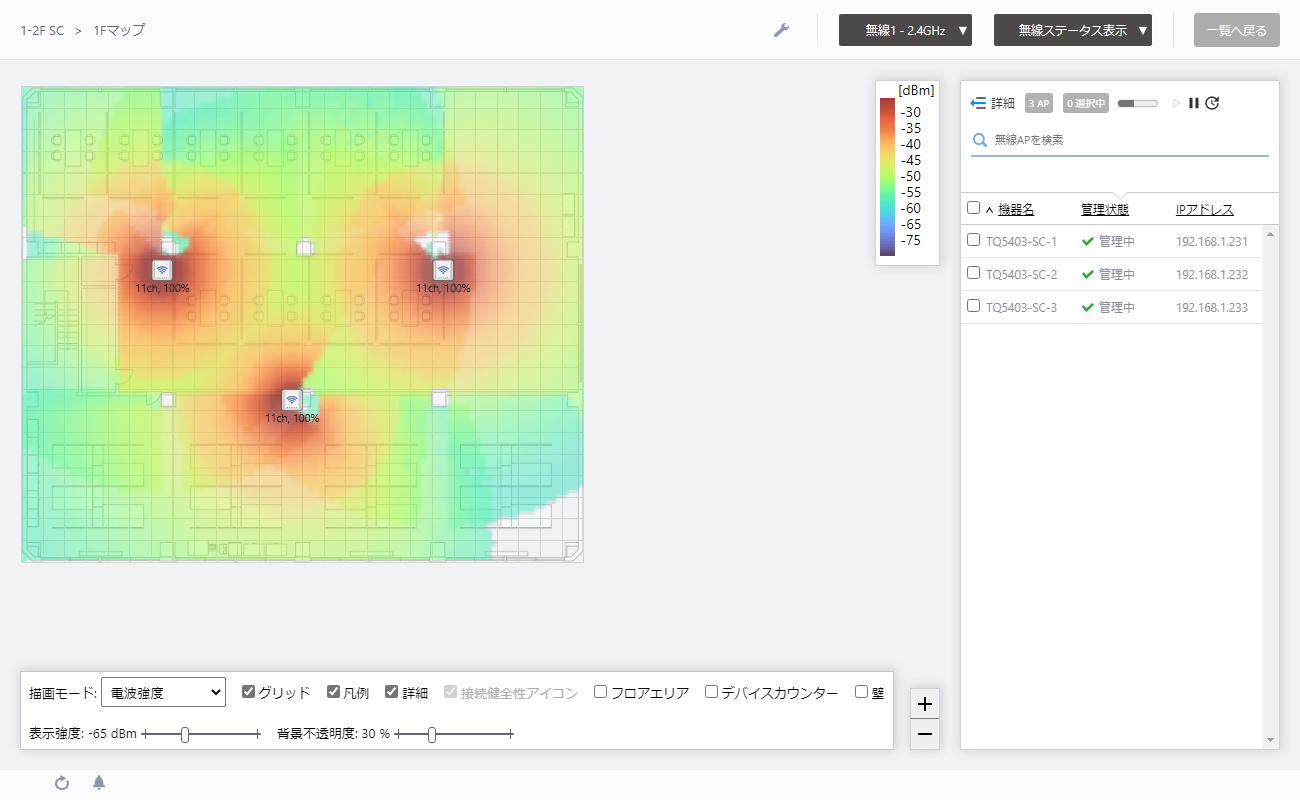Click the TQ5403-SC-2 device name

[1021, 275]
